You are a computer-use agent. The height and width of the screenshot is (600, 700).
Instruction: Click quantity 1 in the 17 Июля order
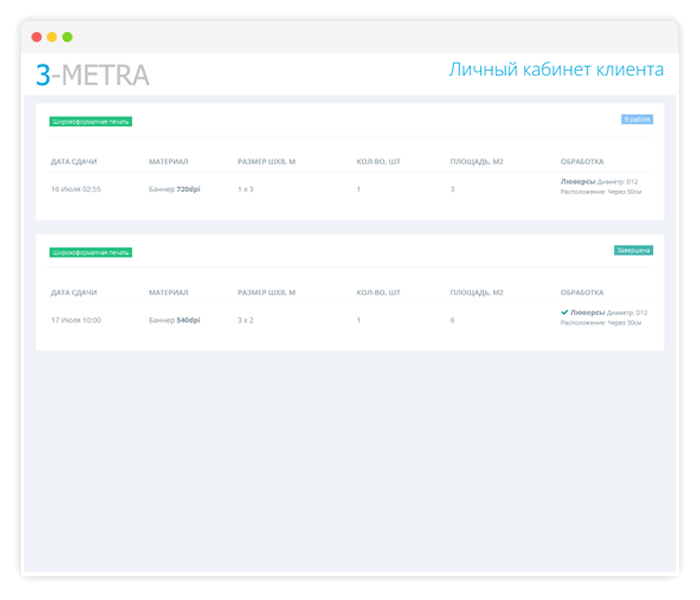(358, 320)
